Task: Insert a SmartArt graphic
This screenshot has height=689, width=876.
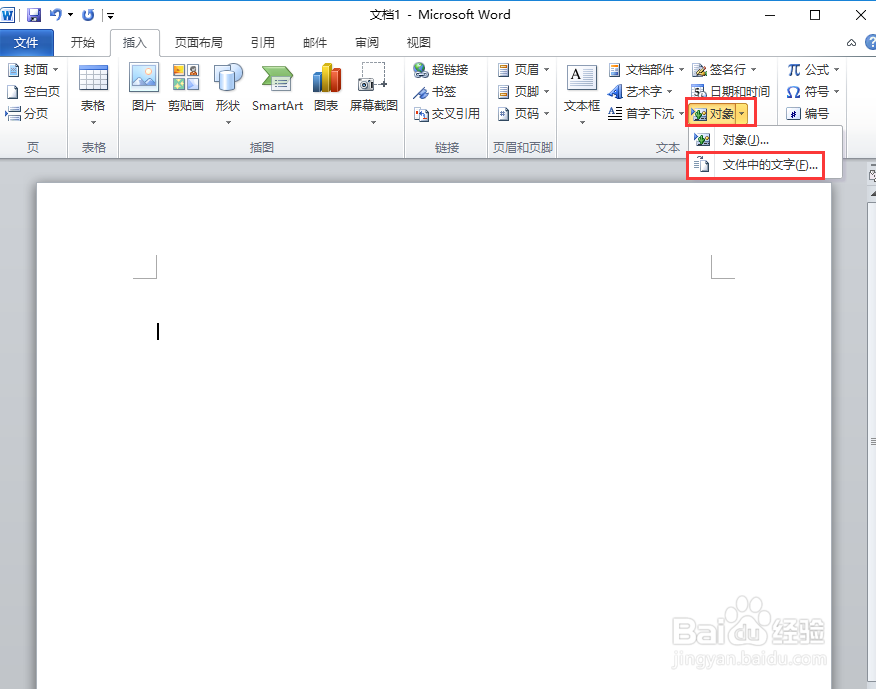Action: click(x=277, y=88)
